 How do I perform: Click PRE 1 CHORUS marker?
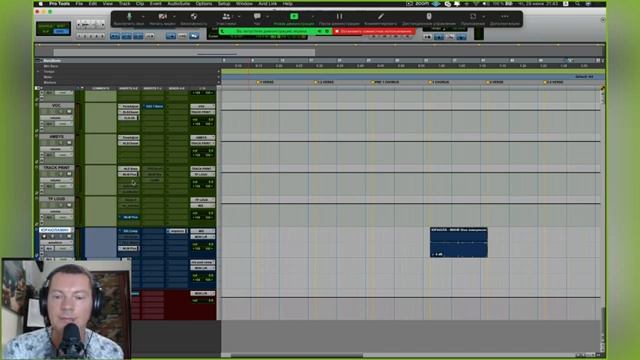pyautogui.click(x=385, y=82)
